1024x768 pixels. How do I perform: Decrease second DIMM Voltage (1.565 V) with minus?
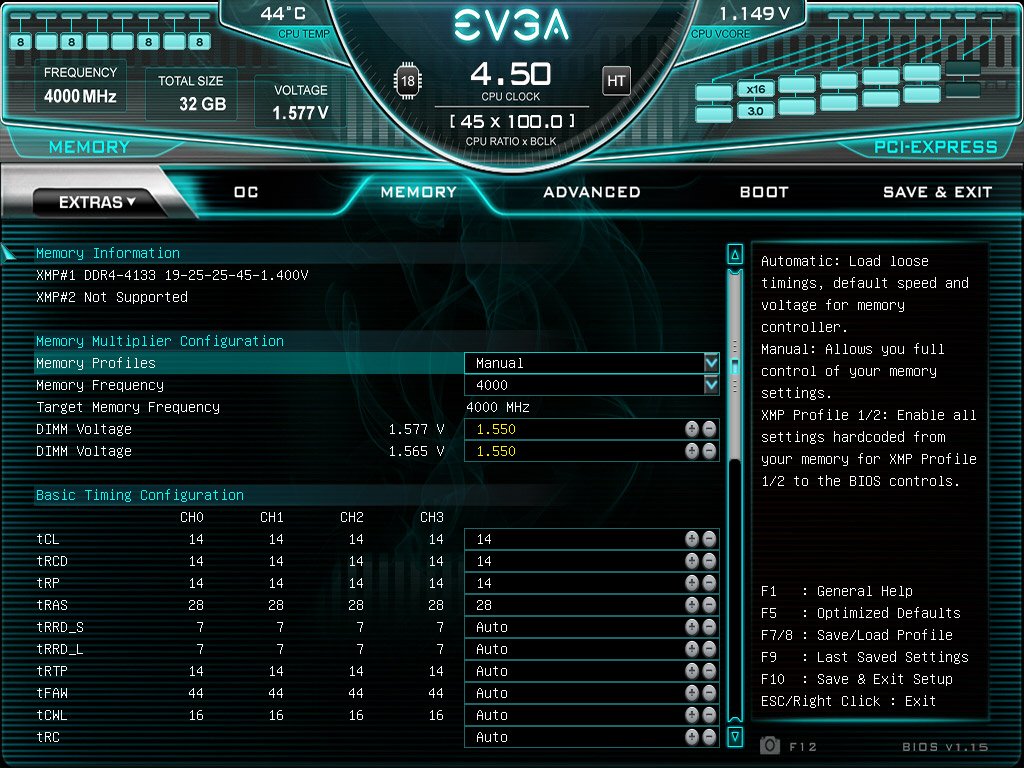(x=709, y=451)
